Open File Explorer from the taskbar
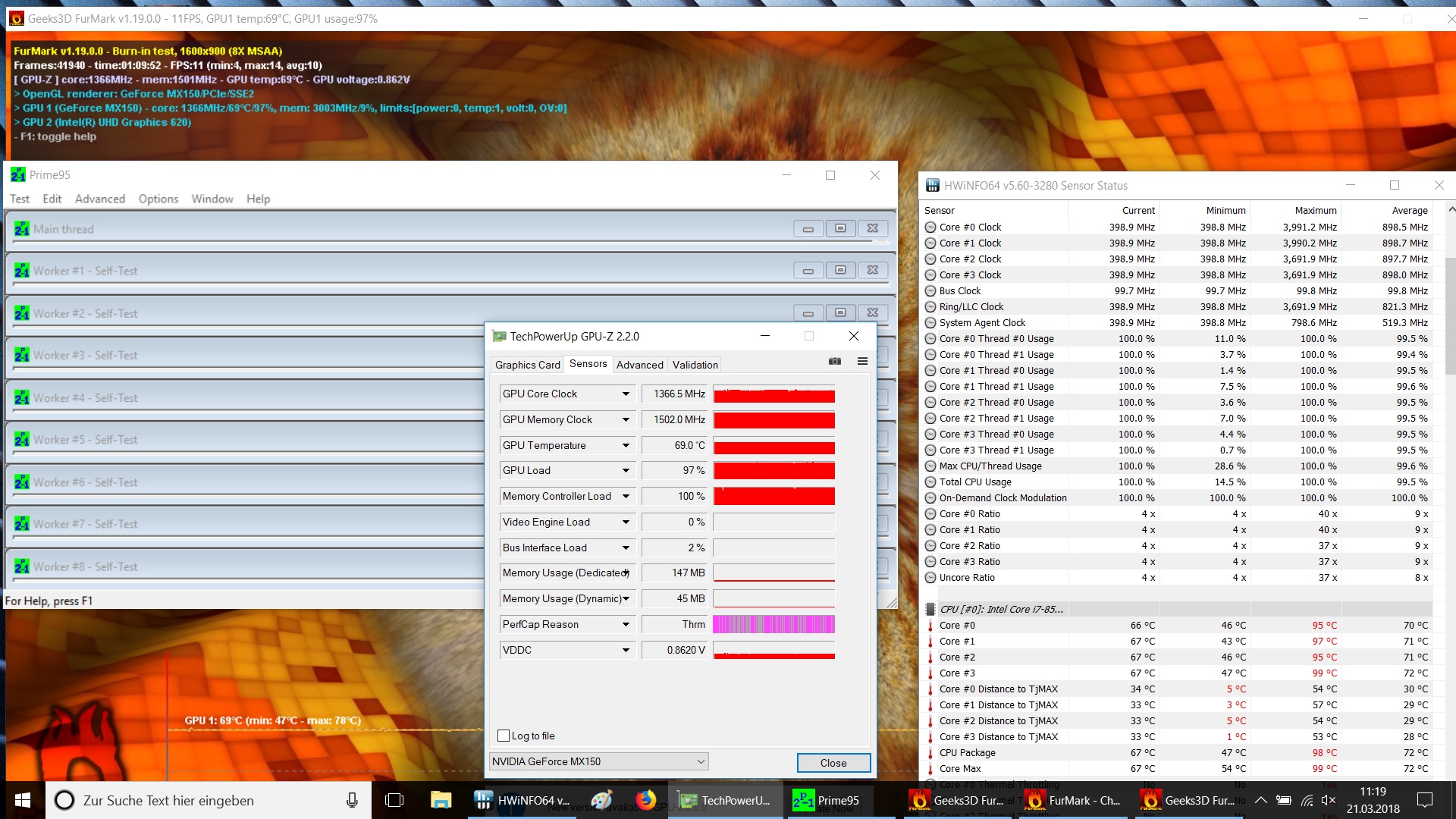This screenshot has width=1456, height=819. 441,800
